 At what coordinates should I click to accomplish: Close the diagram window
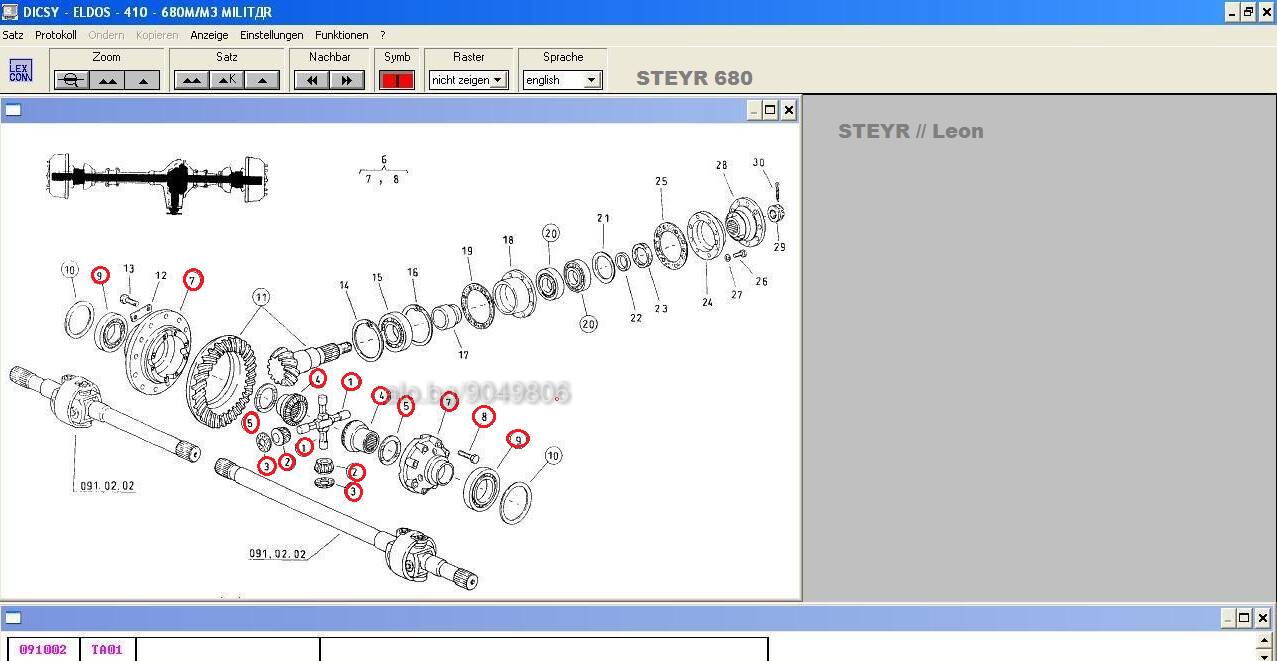[788, 110]
